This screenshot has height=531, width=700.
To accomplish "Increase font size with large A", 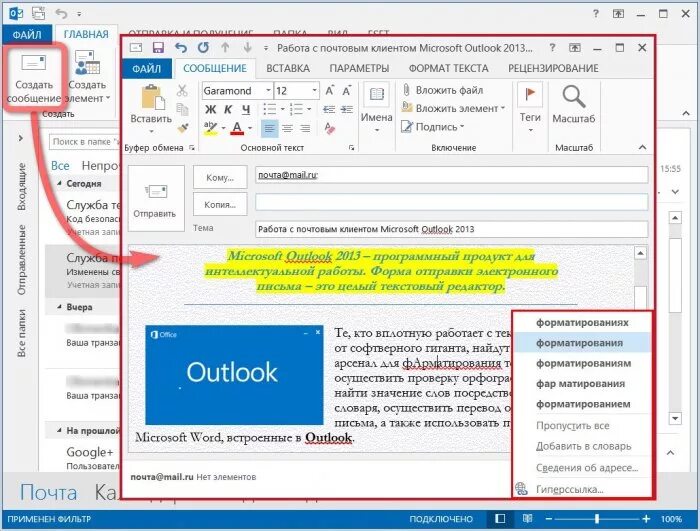I will (329, 91).
